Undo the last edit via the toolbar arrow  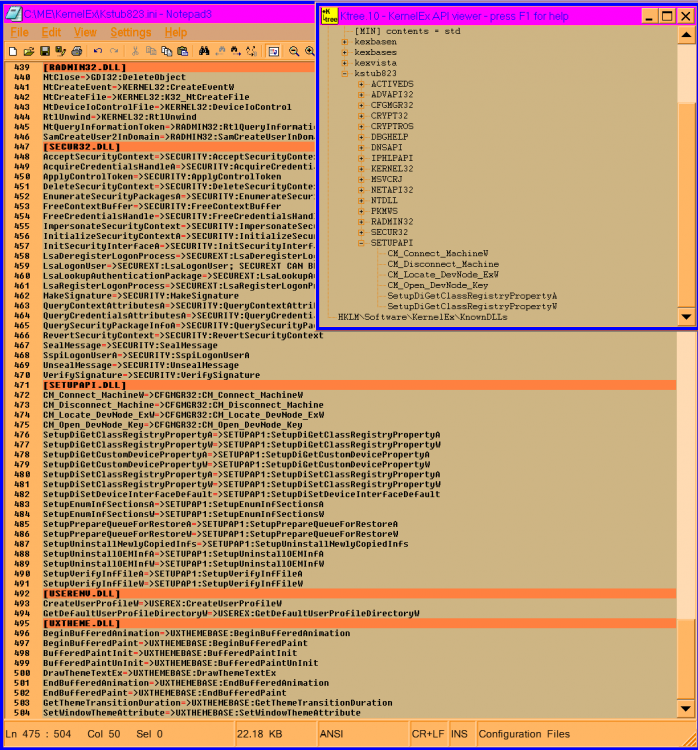point(98,51)
